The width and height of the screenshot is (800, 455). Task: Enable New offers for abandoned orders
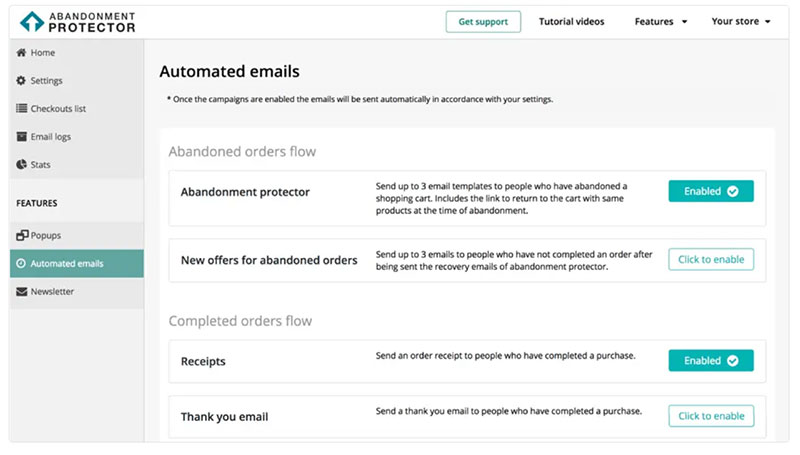point(711,259)
